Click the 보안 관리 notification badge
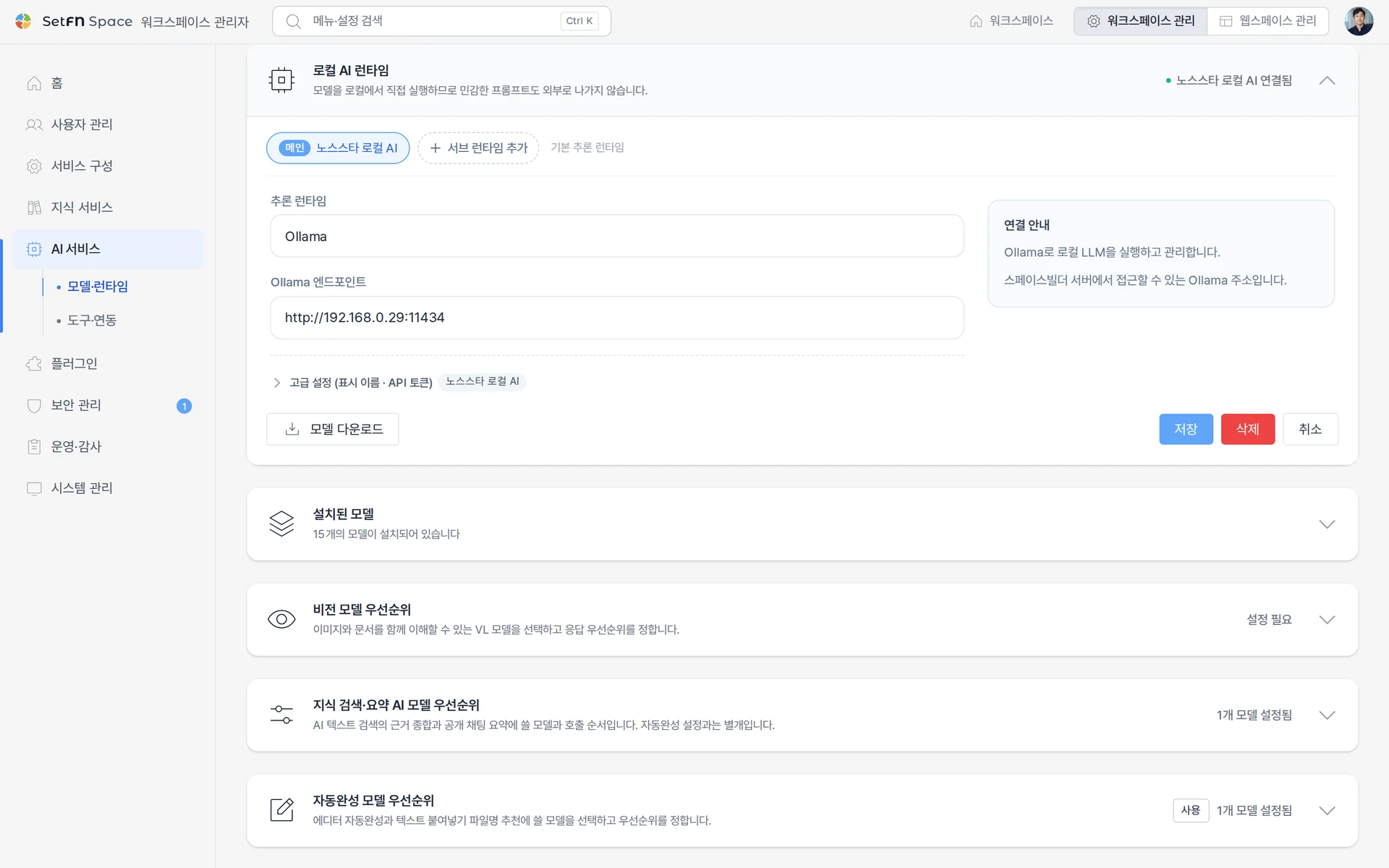 click(x=184, y=406)
